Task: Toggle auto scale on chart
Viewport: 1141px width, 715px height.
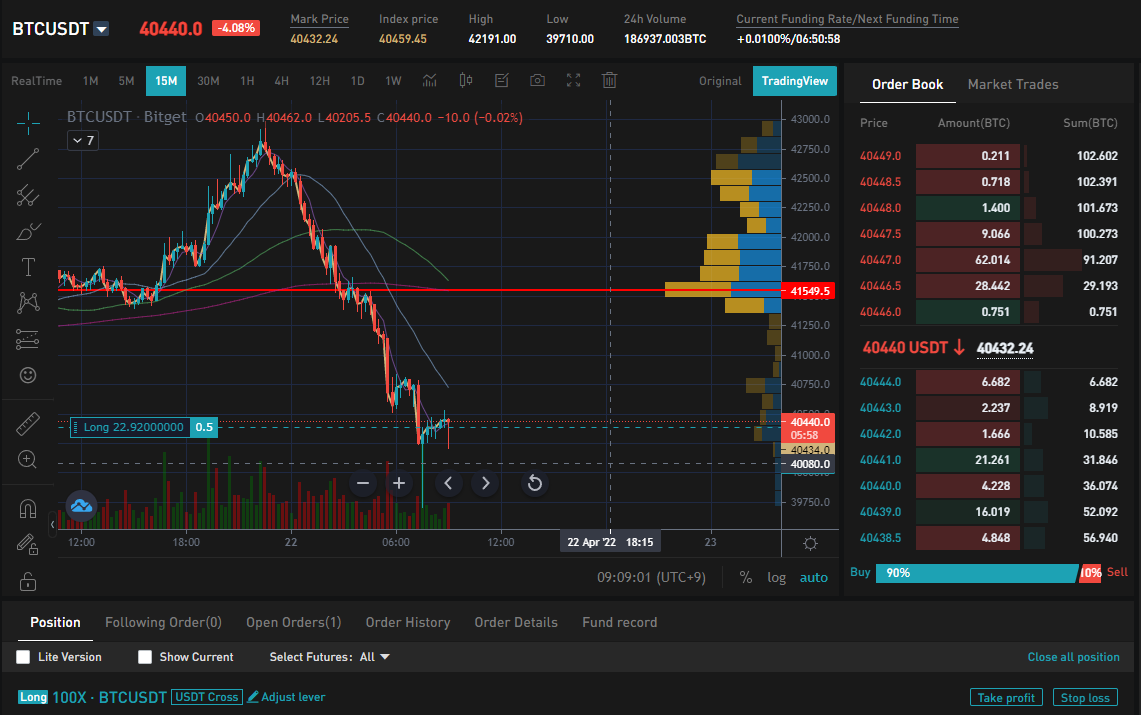Action: point(814,578)
